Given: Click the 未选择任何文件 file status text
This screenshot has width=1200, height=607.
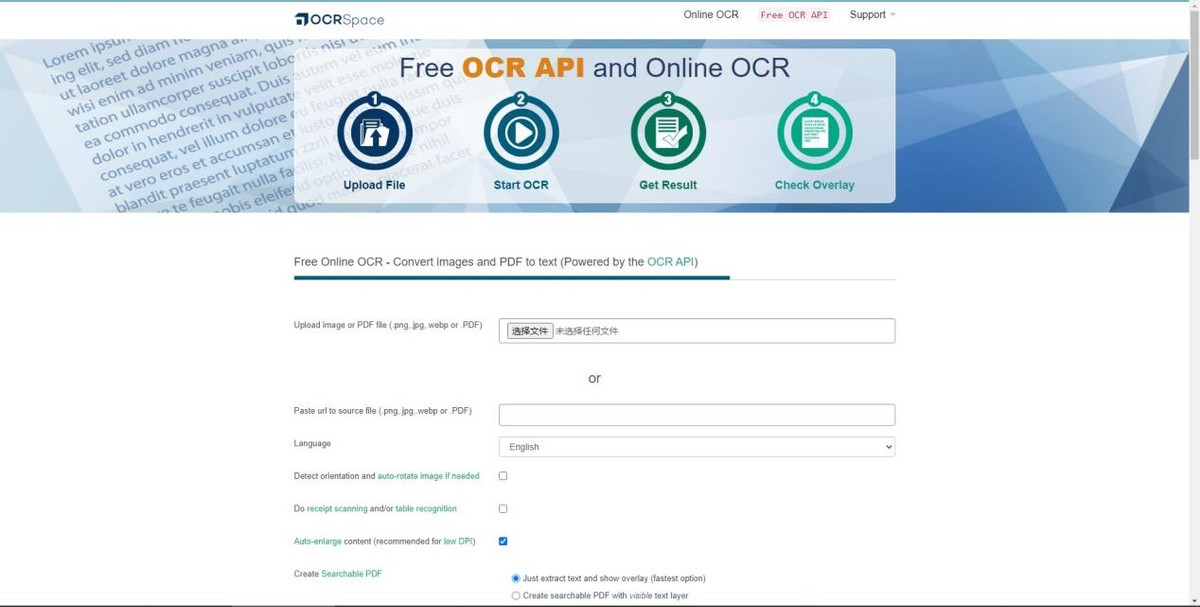Looking at the screenshot, I should pos(587,331).
